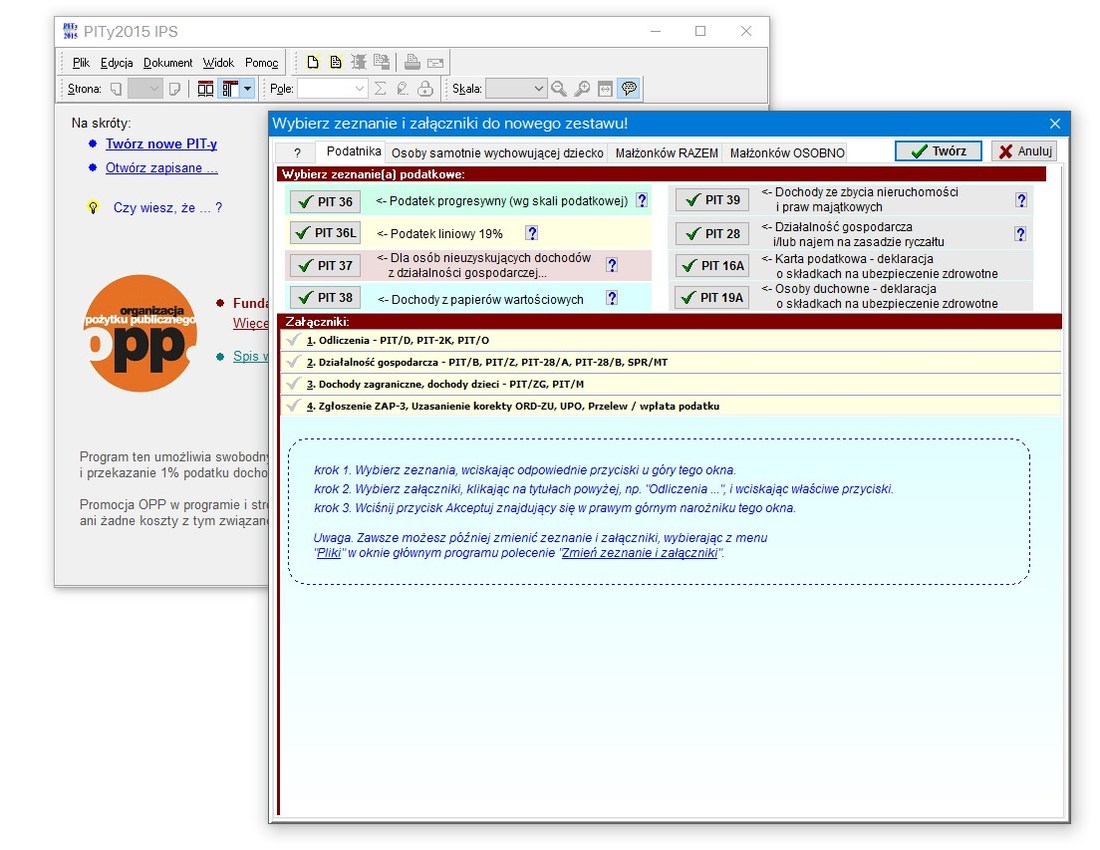Click Czy wiesz, że ... ? tip link
1100x850 pixels.
pos(168,208)
